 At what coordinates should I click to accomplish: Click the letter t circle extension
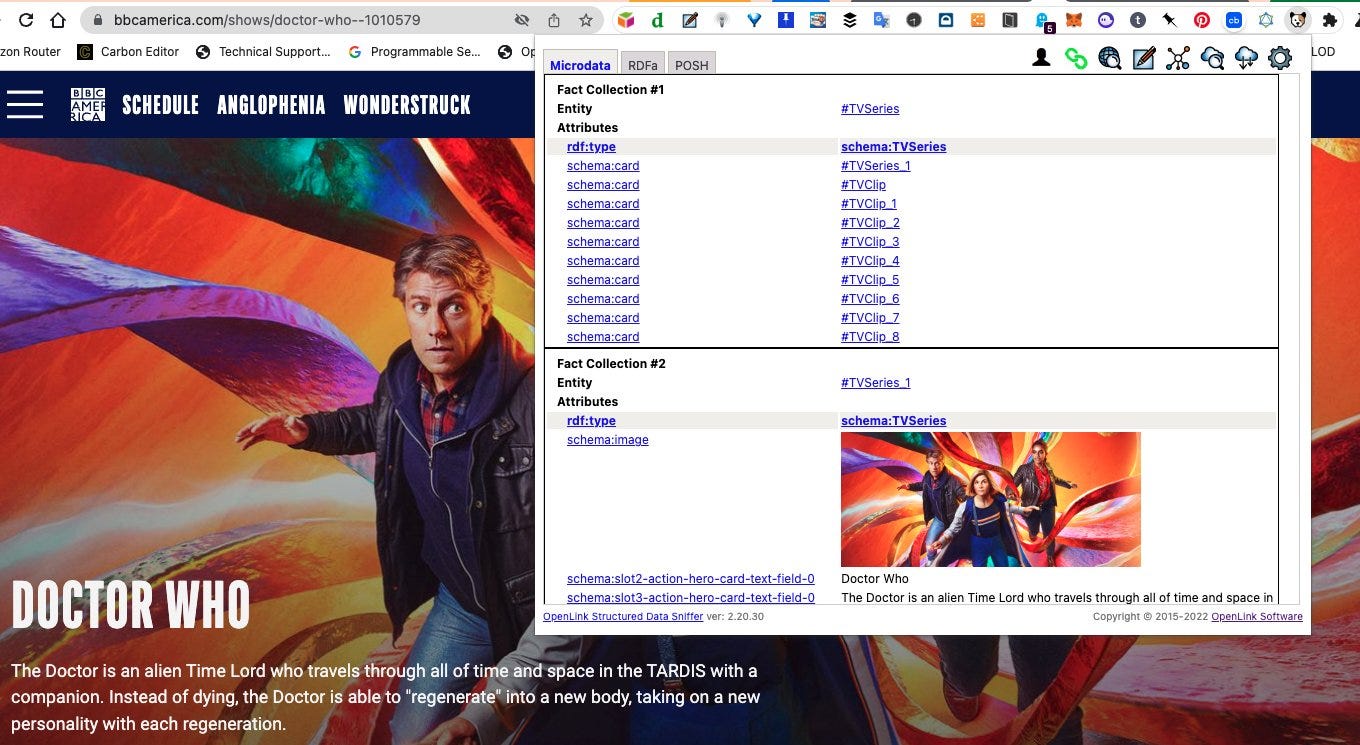coord(1137,20)
